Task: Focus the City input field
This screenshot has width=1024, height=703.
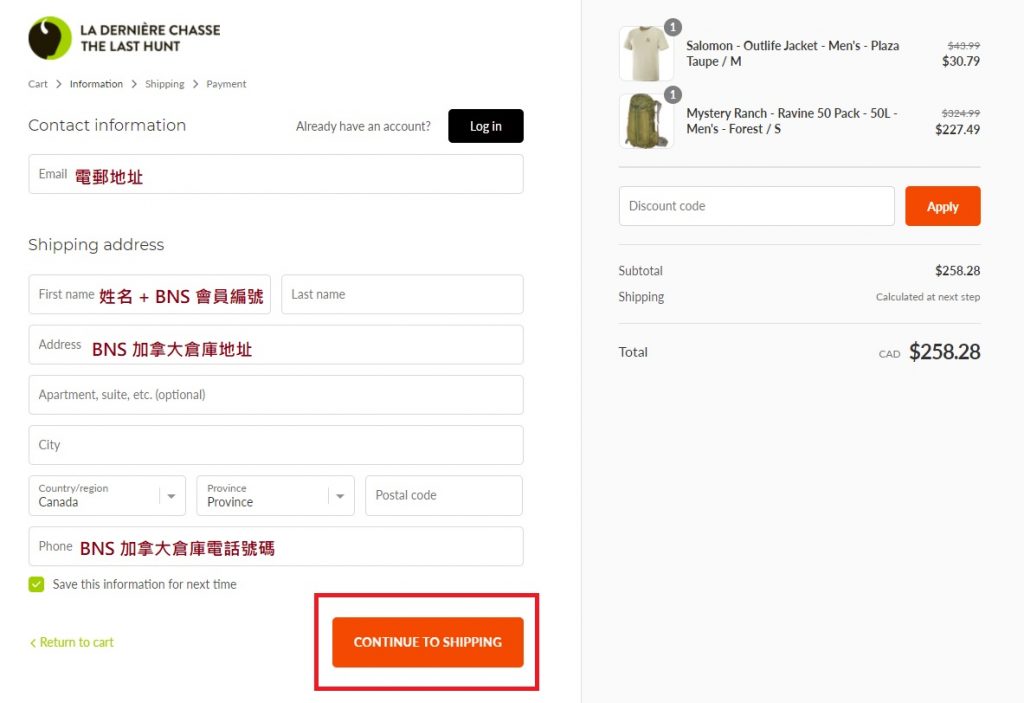Action: tap(275, 445)
